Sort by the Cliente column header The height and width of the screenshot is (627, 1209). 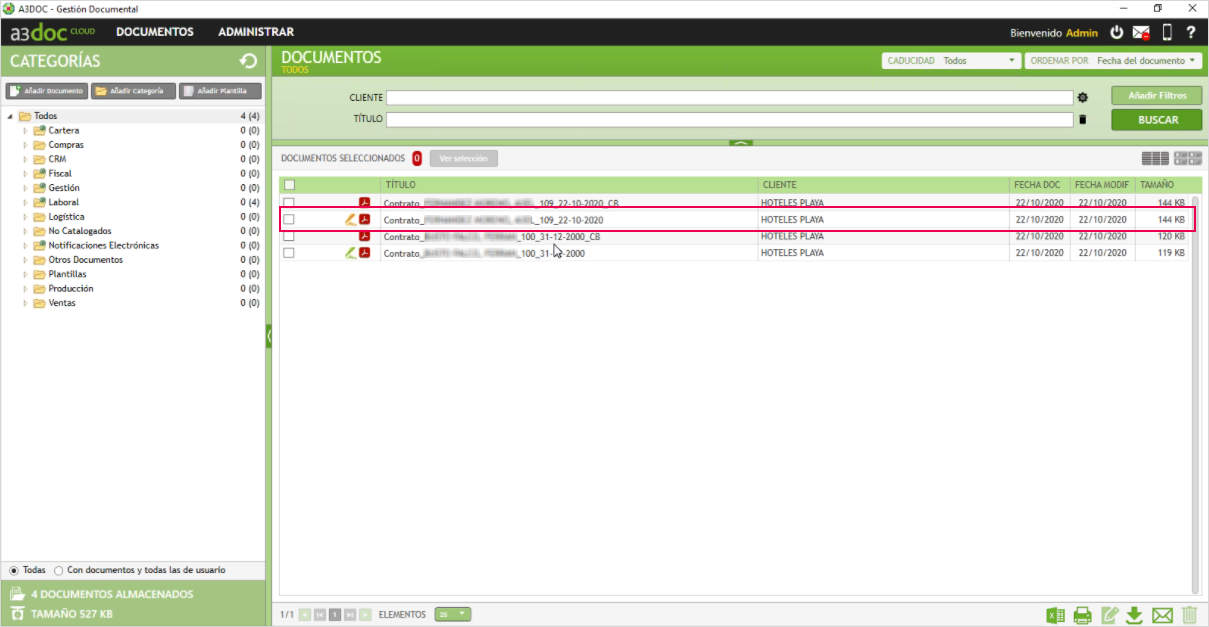coord(883,185)
